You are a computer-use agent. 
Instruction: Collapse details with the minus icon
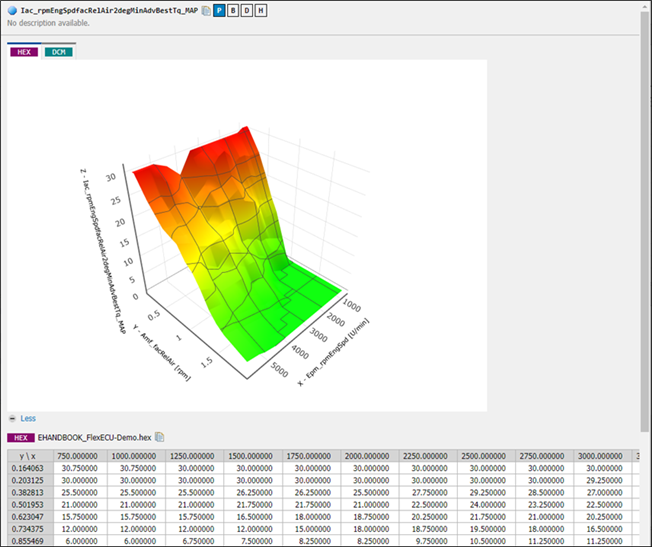(x=12, y=419)
